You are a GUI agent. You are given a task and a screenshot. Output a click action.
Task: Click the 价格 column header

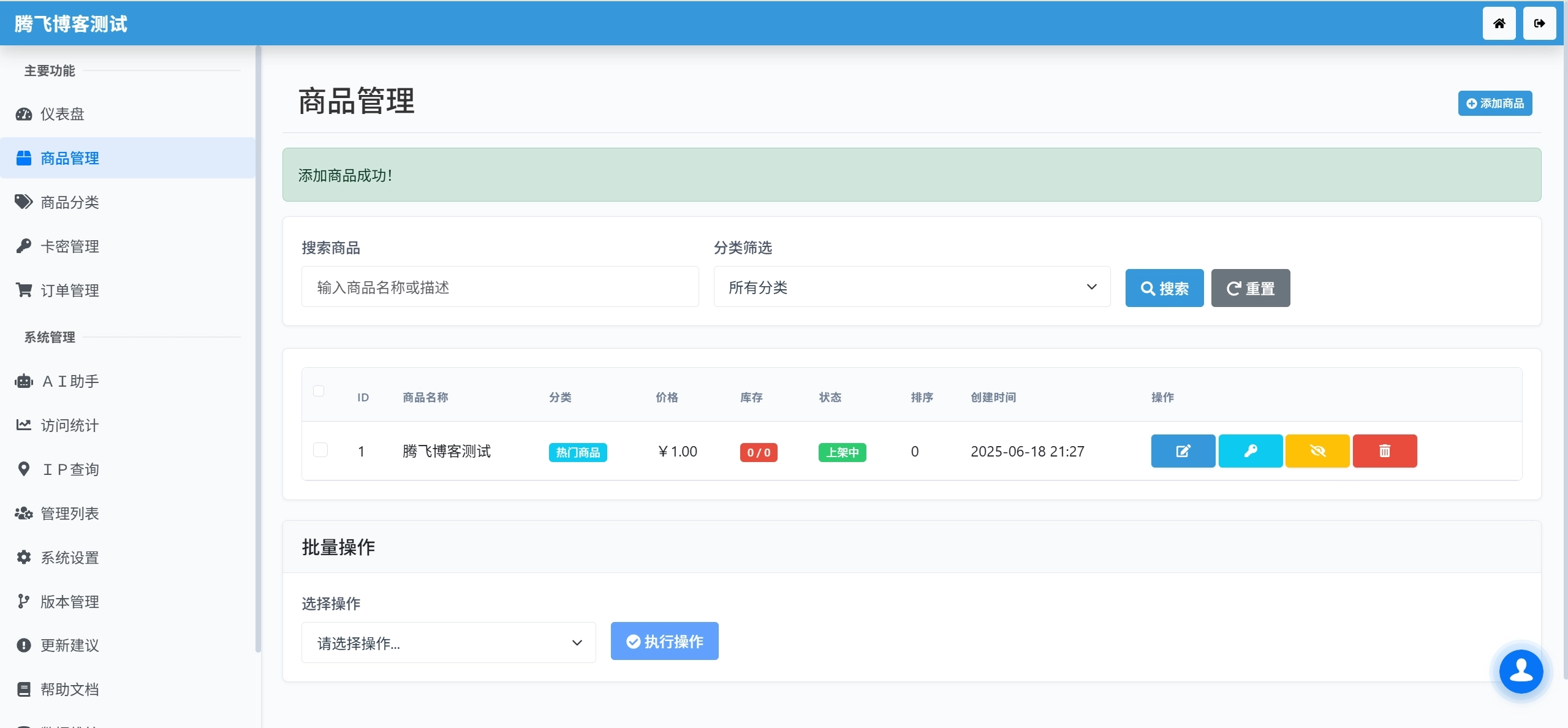pos(667,397)
